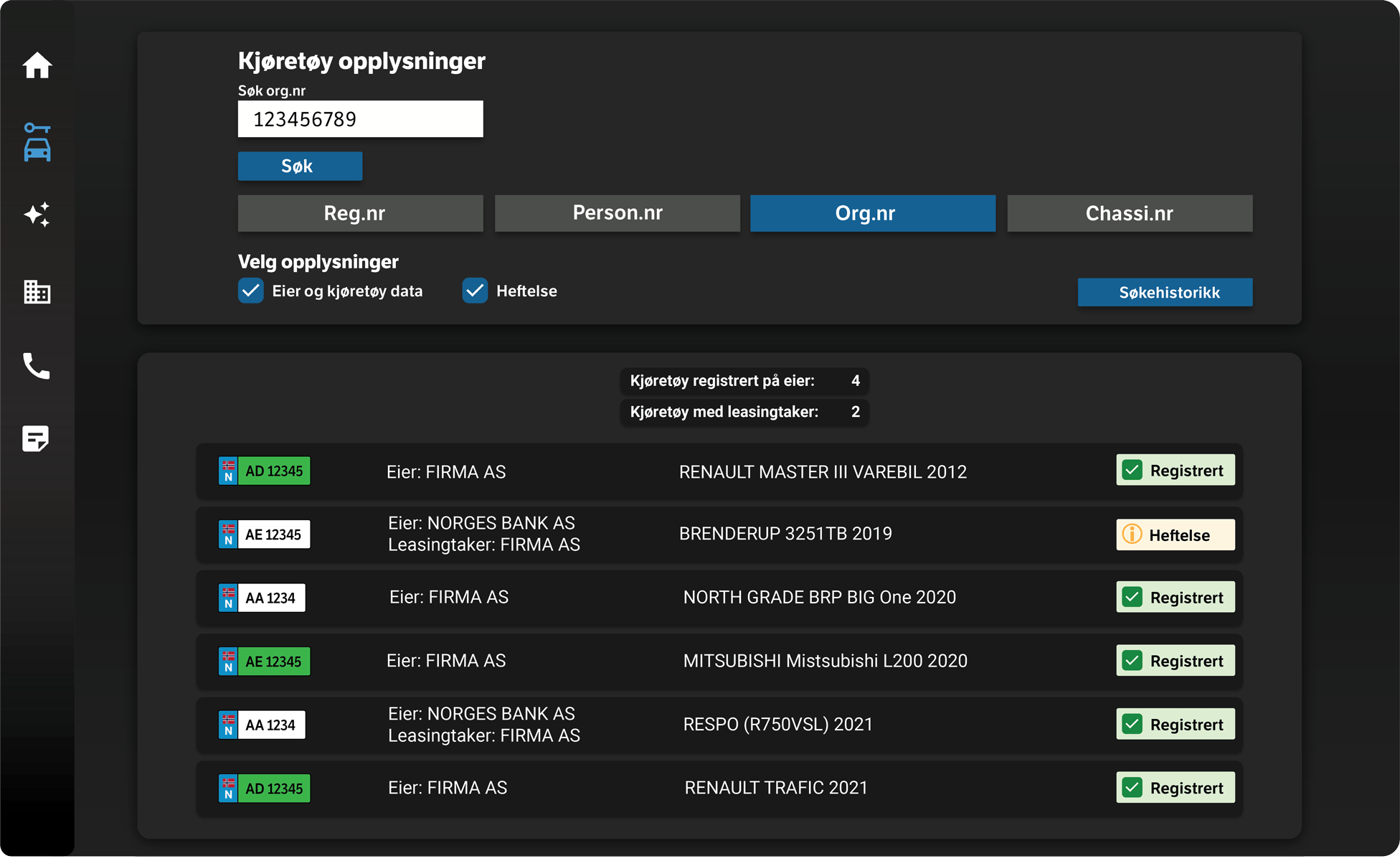Switch to Chassi.nr tab
This screenshot has height=861, width=1400.
pos(1130,213)
